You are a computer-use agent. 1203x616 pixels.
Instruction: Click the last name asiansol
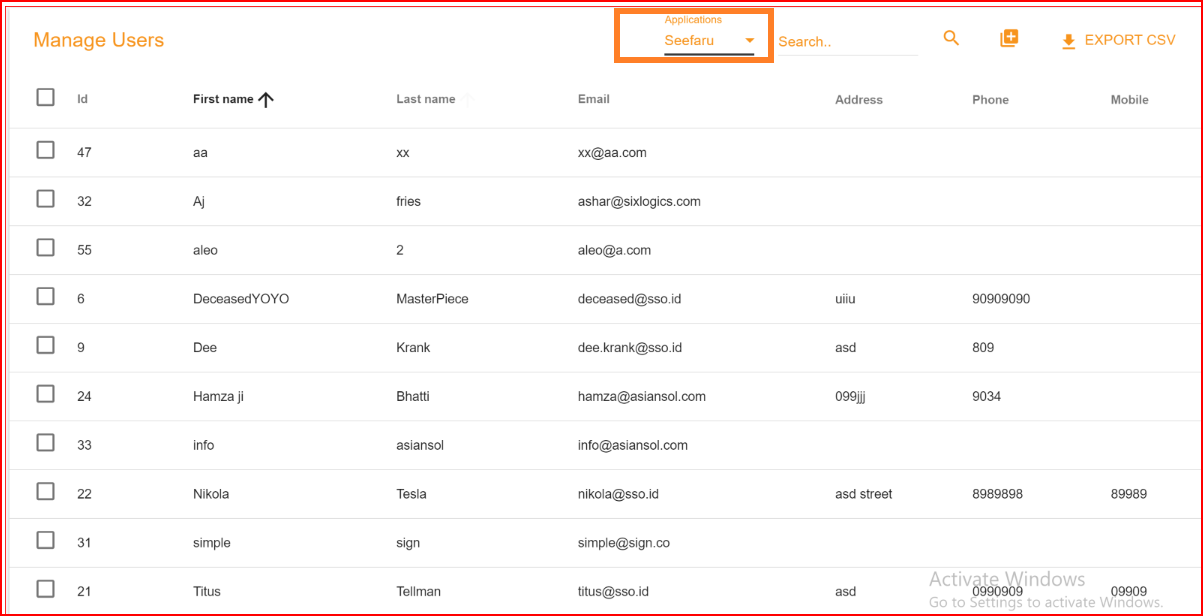[x=420, y=445]
